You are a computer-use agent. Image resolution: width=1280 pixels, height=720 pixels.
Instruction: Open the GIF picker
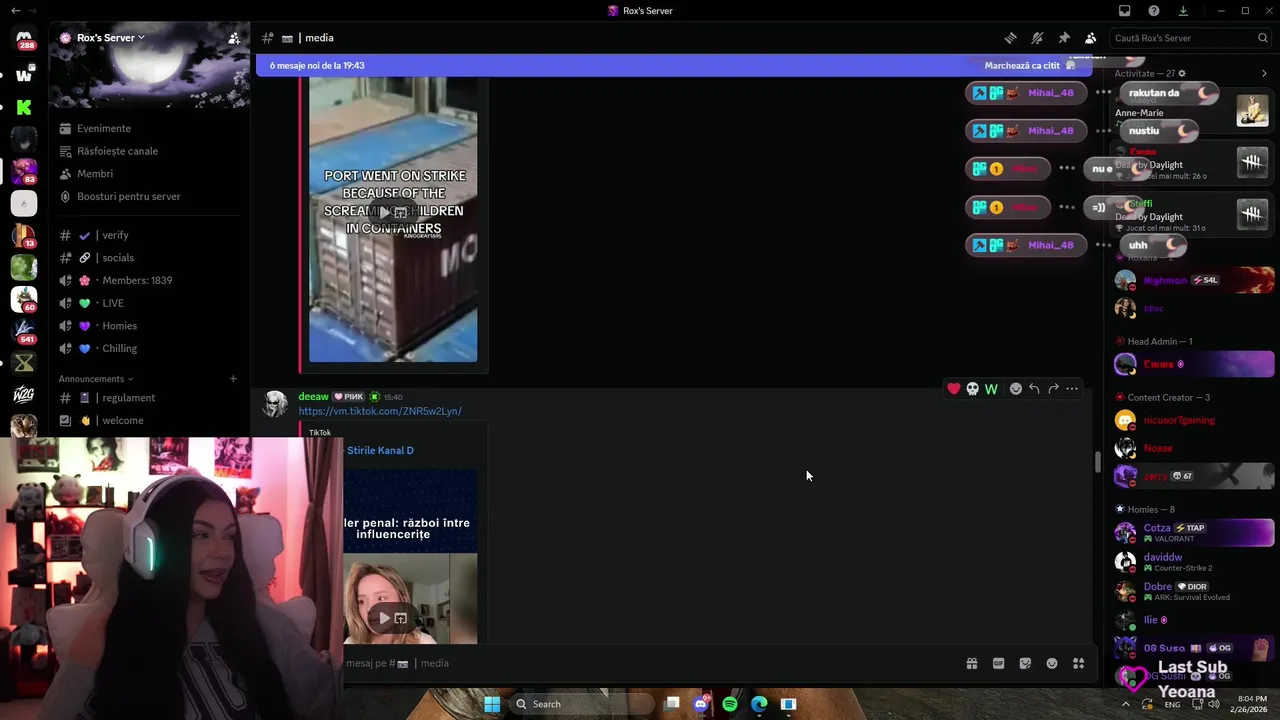[x=998, y=663]
